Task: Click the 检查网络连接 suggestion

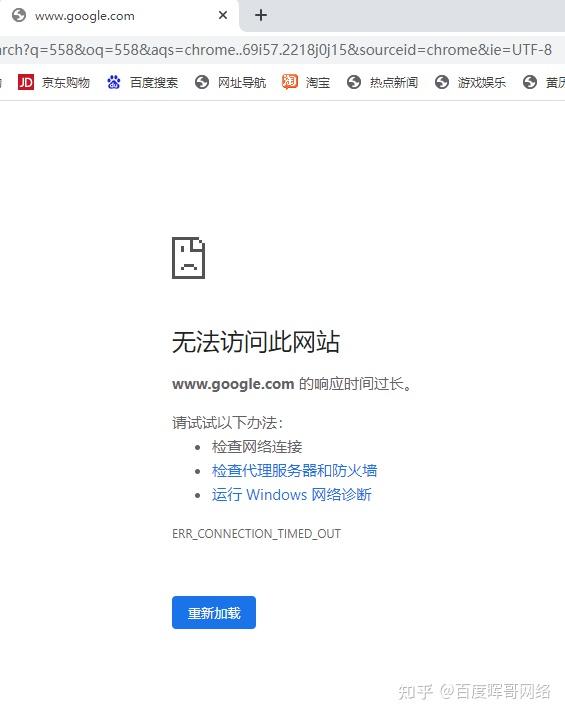Action: [x=257, y=447]
